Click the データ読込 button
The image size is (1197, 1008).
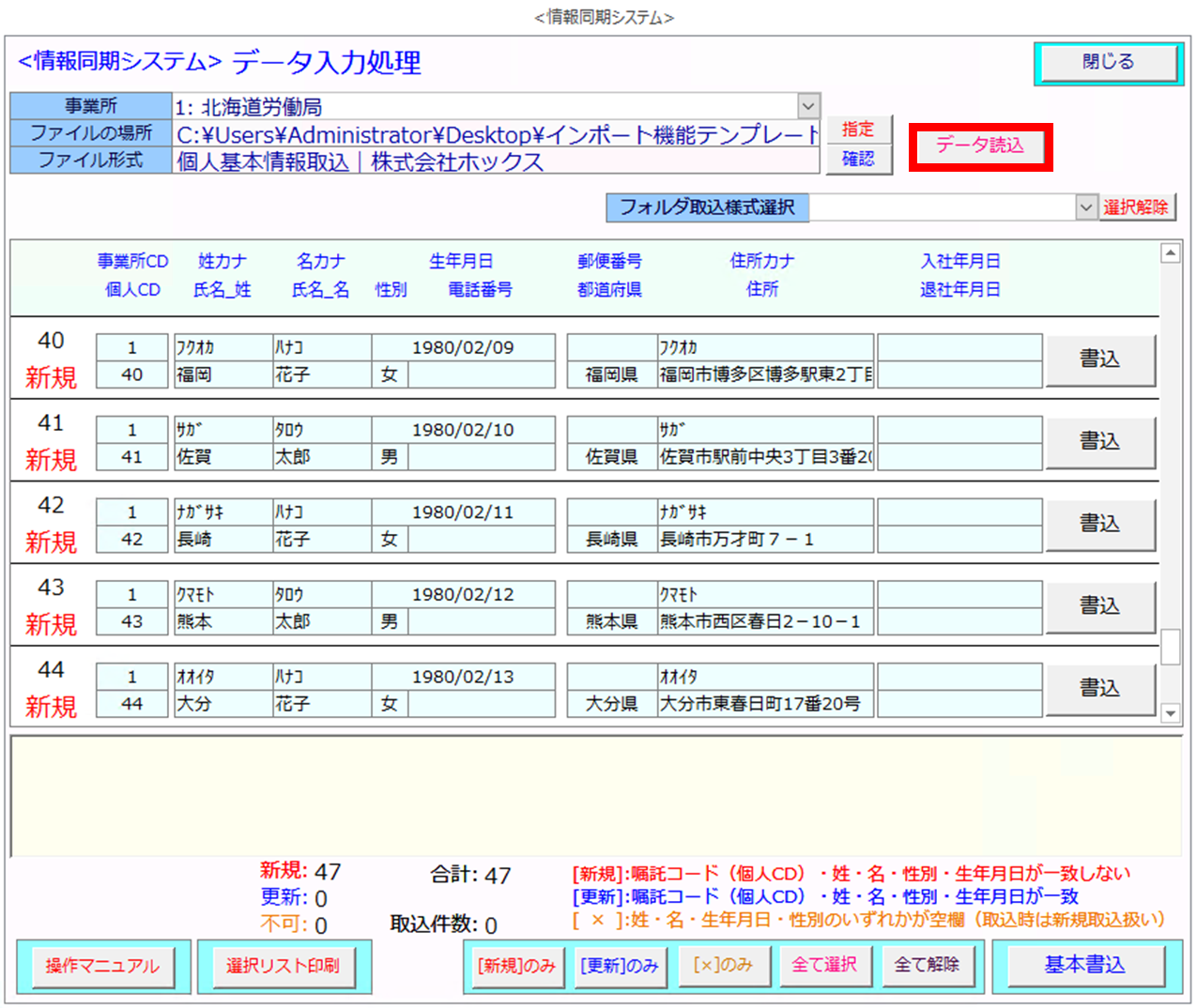[x=979, y=146]
